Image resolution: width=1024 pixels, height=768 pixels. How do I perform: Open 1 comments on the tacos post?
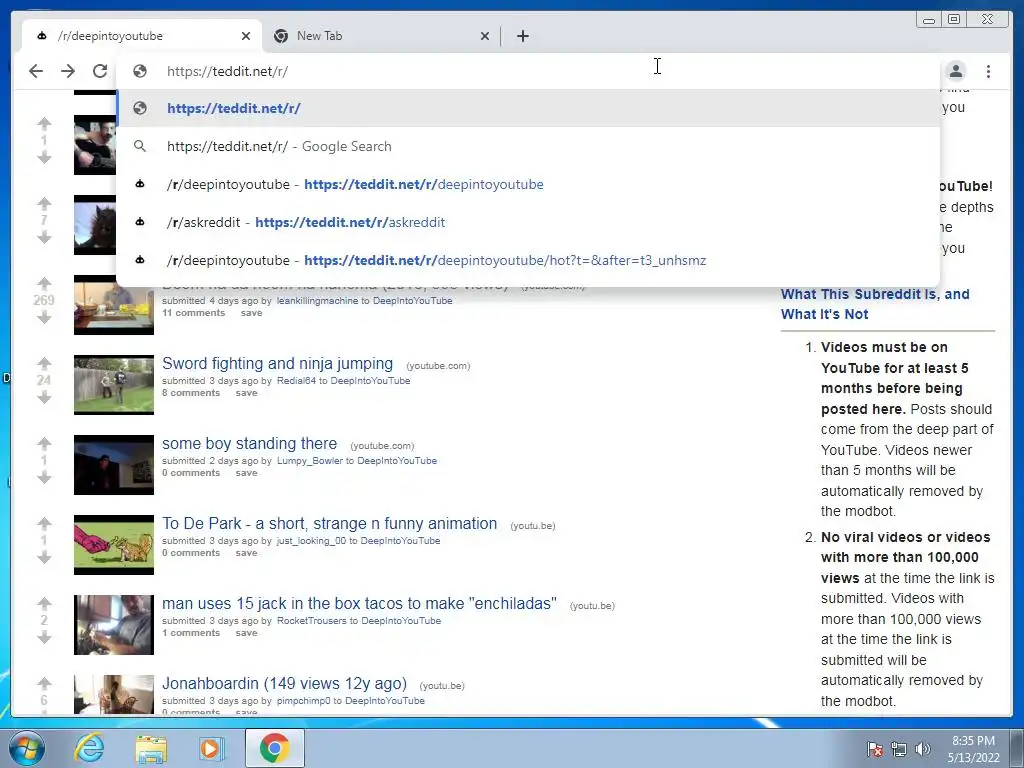191,633
